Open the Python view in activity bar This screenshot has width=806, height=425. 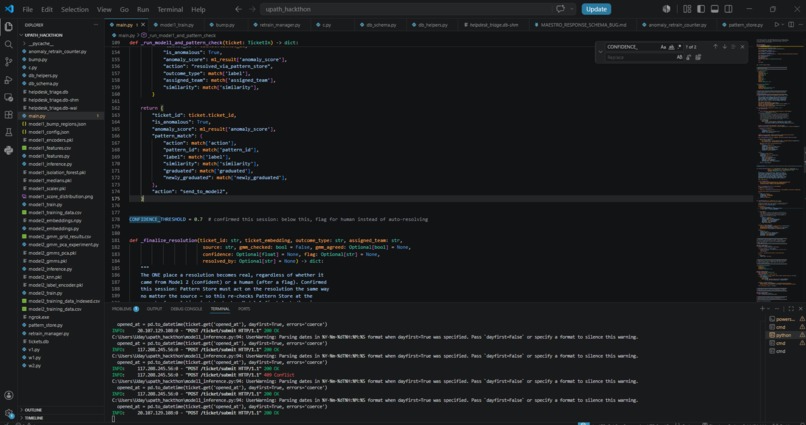click(8, 150)
